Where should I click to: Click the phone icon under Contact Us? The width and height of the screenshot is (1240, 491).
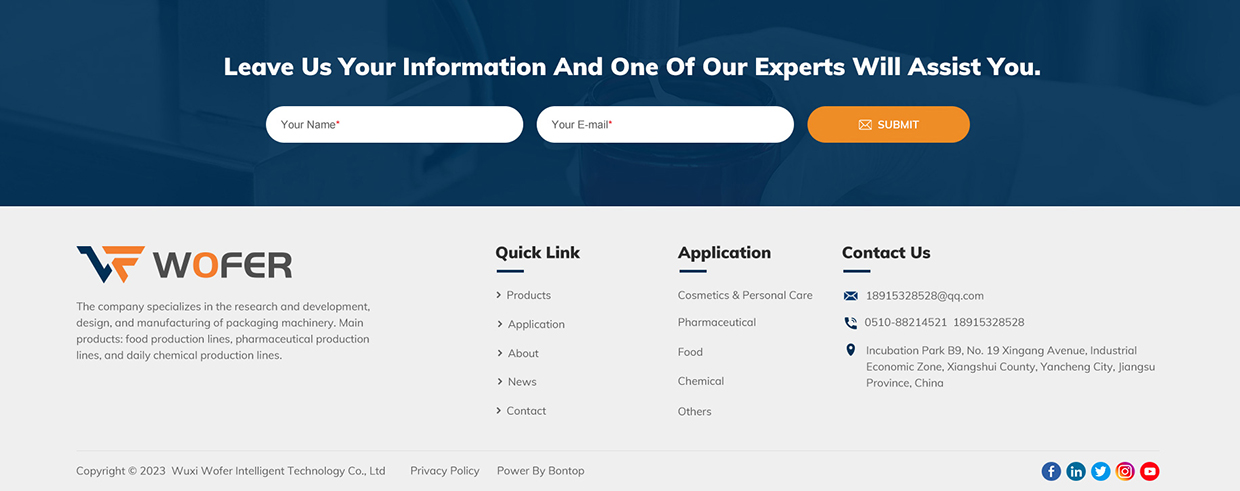point(851,323)
